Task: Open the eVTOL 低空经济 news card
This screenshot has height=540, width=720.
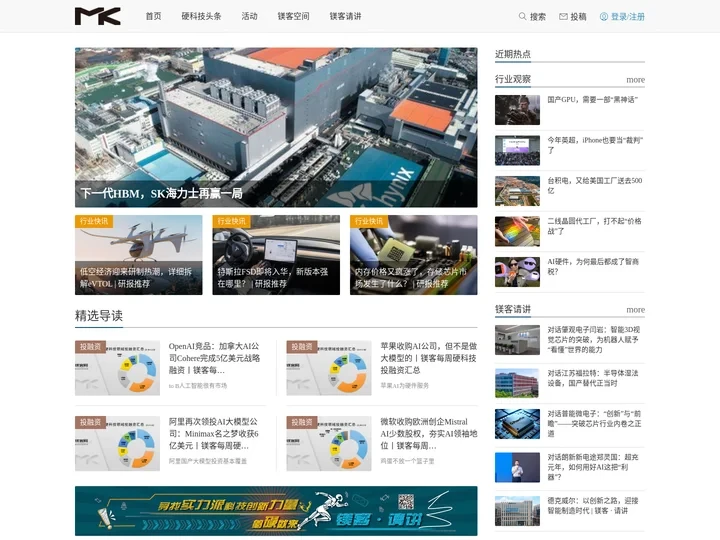Action: (x=139, y=255)
